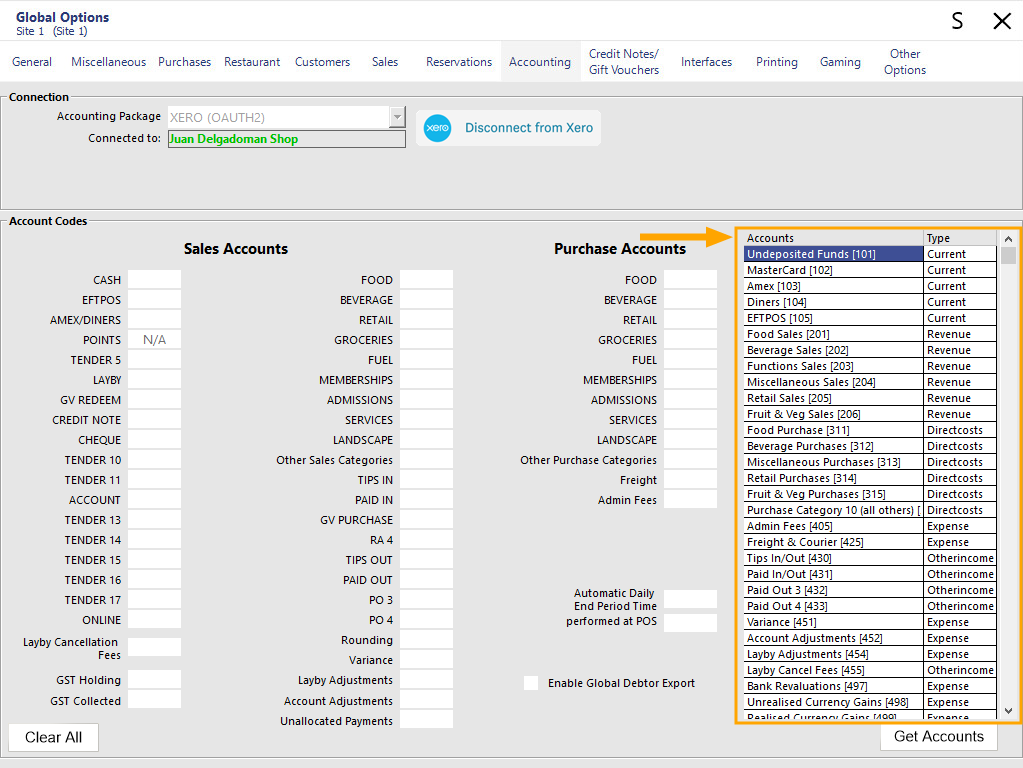
Task: Select Fruit & Veg Sales [206] row
Action: 870,414
